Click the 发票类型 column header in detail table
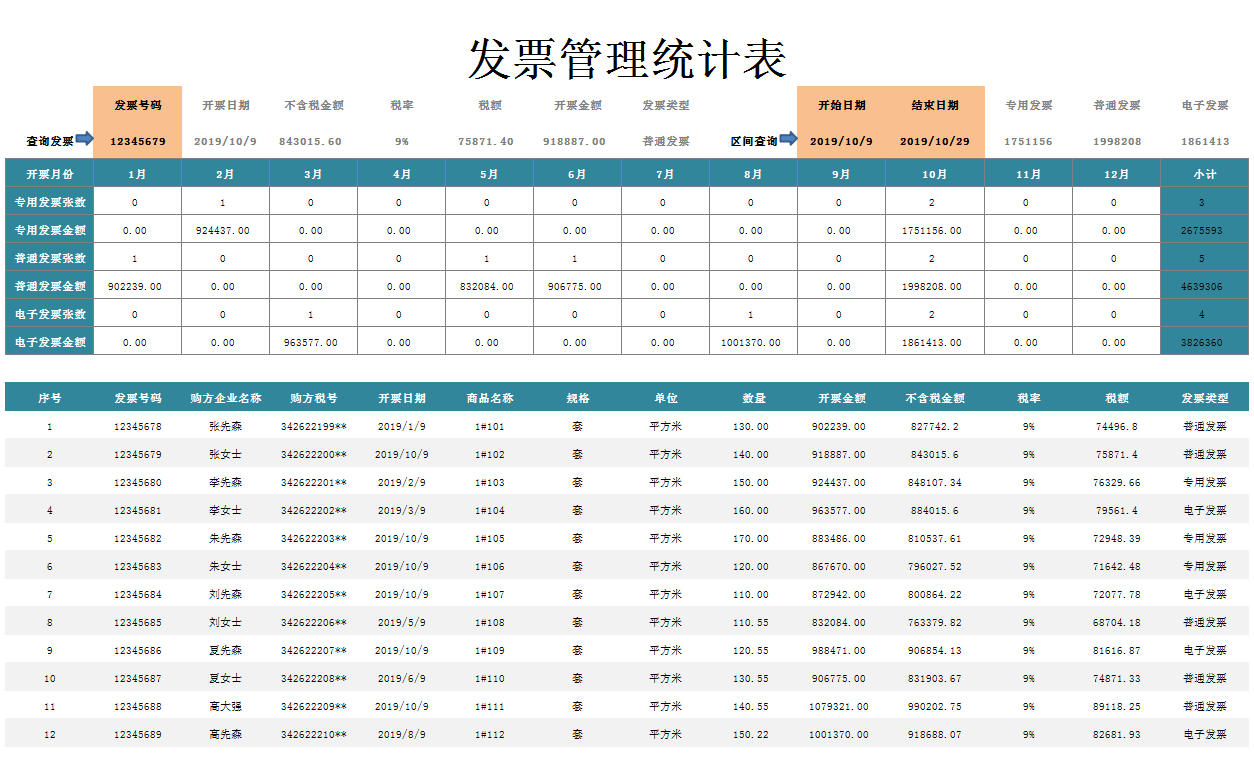Screen dimensions: 1254x765 coord(1207,396)
